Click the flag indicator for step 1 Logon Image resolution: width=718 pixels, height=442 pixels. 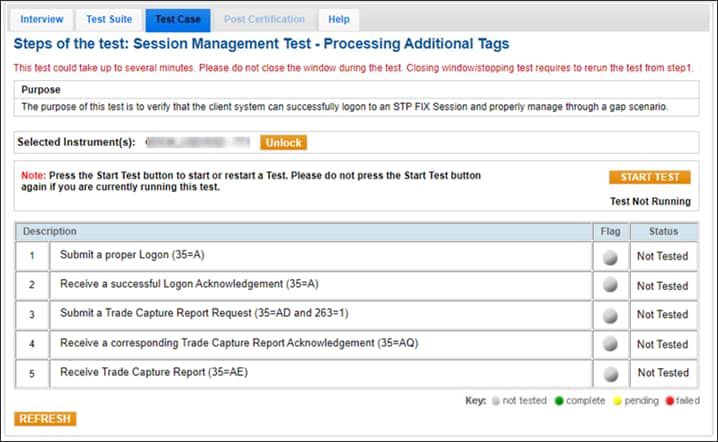(610, 256)
